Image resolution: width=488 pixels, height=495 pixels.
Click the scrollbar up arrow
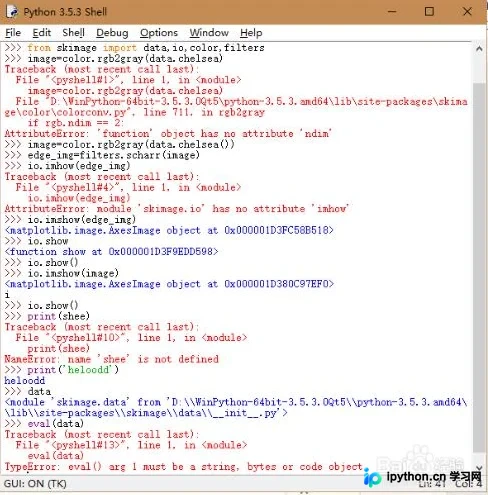(x=479, y=49)
